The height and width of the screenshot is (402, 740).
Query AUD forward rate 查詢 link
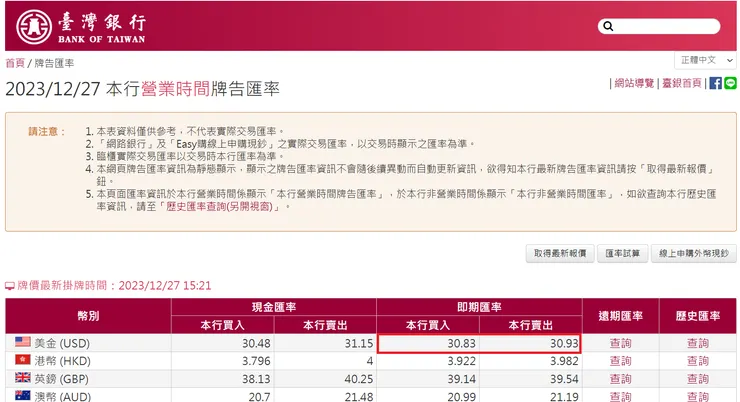click(x=620, y=396)
